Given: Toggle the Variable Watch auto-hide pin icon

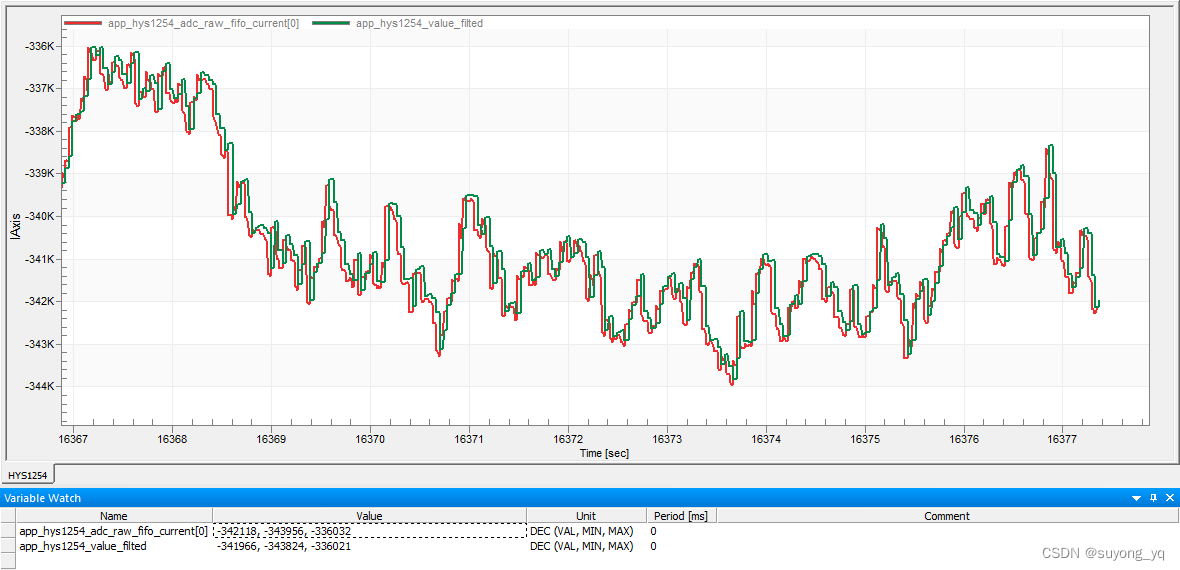Looking at the screenshot, I should click(x=1153, y=498).
